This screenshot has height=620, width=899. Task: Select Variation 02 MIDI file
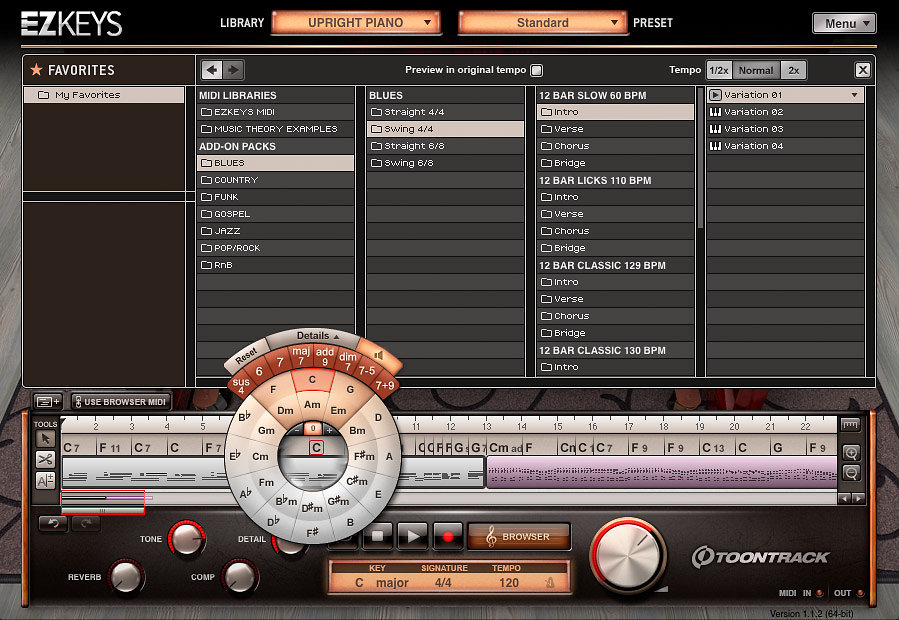click(x=785, y=112)
